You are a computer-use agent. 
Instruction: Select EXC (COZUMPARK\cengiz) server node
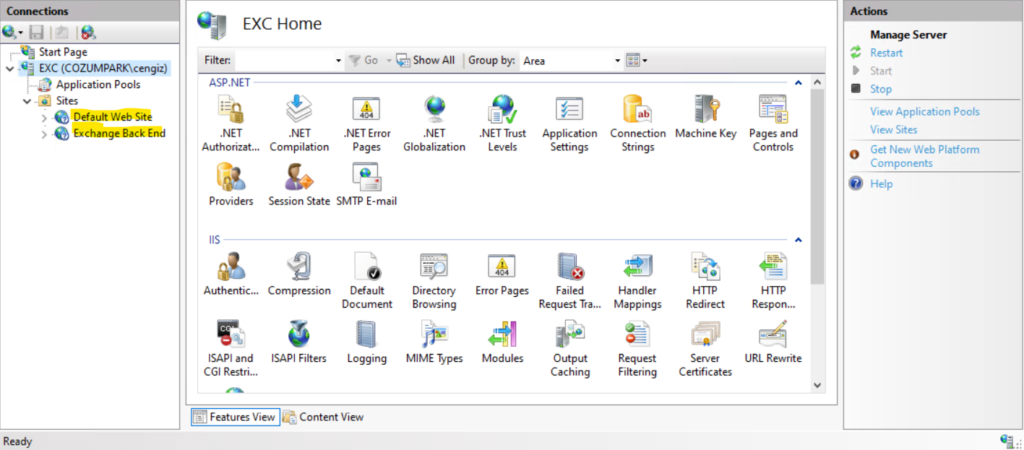click(x=103, y=68)
